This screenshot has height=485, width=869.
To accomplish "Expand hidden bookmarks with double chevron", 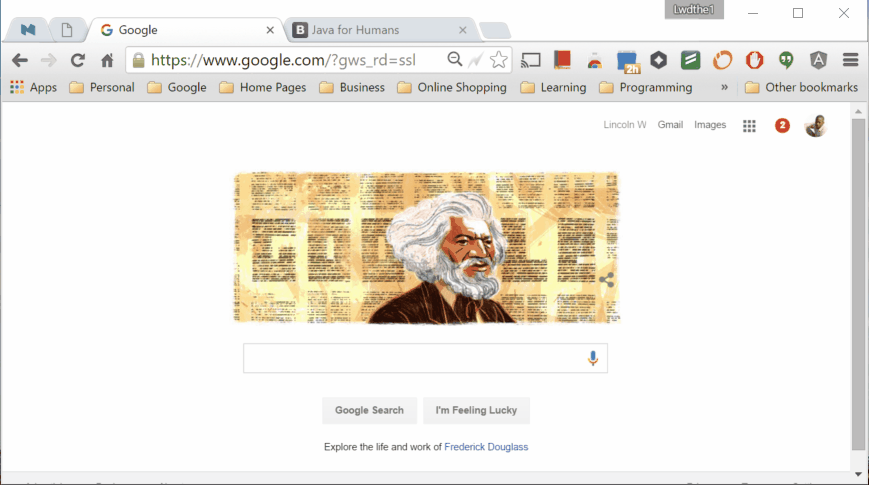I will [724, 87].
